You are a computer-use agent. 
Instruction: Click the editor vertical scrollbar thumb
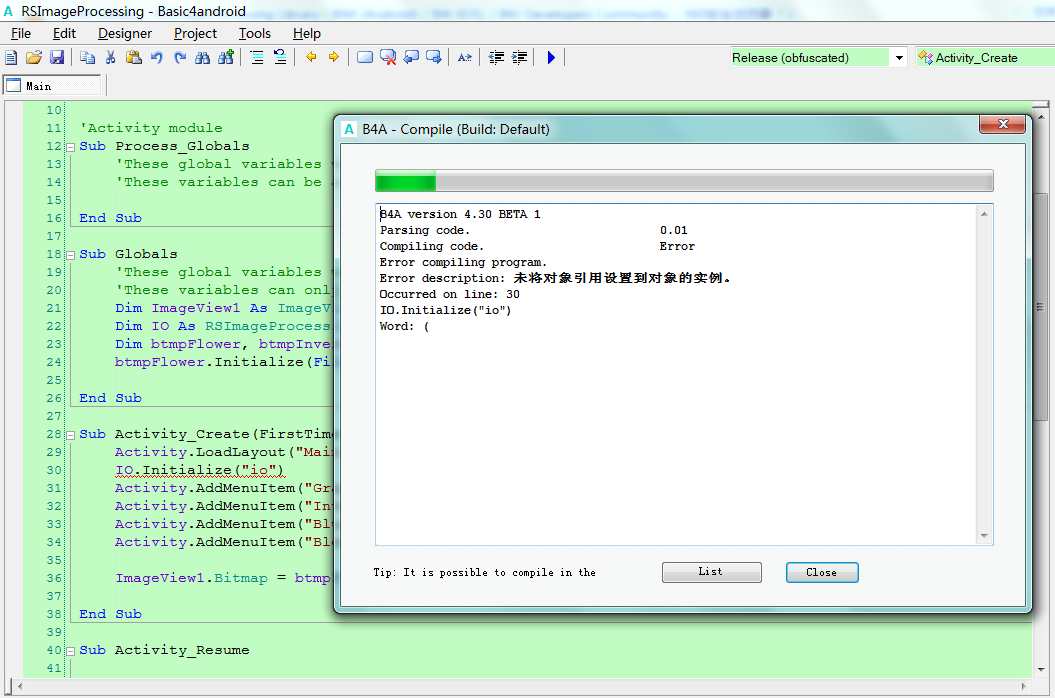click(x=1041, y=306)
